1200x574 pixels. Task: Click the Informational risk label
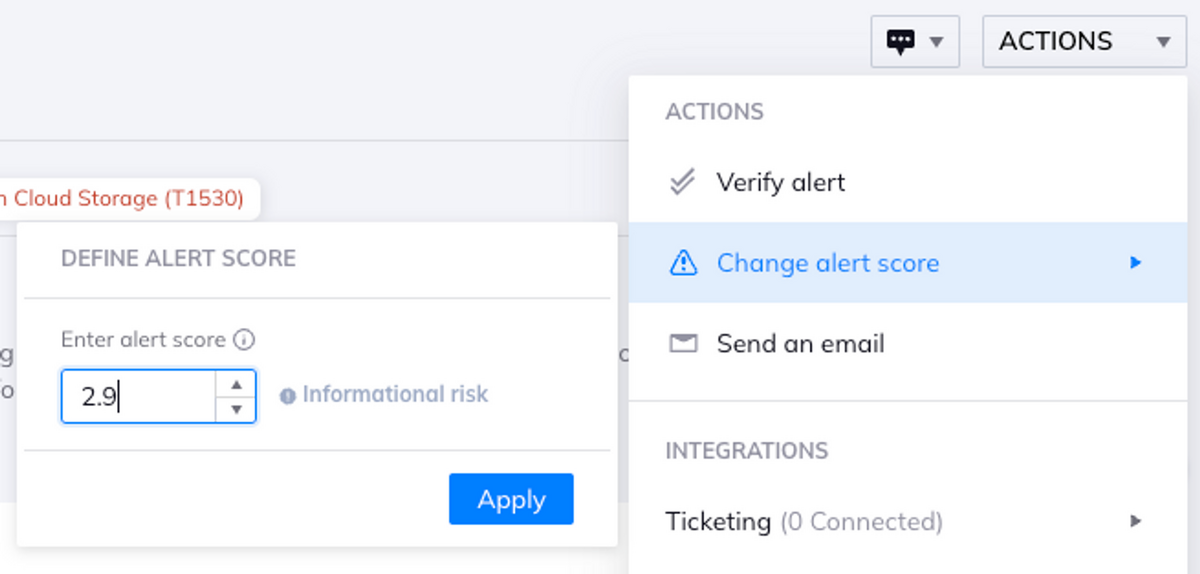[x=395, y=395]
